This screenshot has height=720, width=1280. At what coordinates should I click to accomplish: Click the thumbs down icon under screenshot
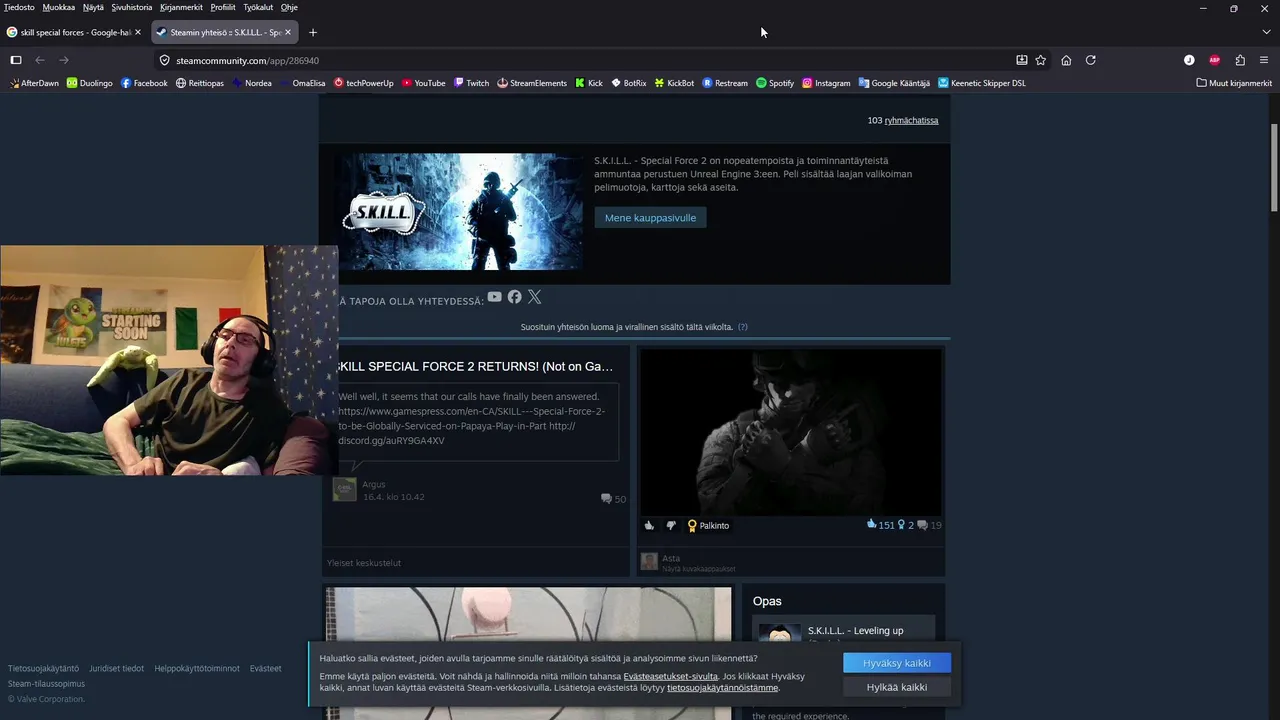[671, 525]
